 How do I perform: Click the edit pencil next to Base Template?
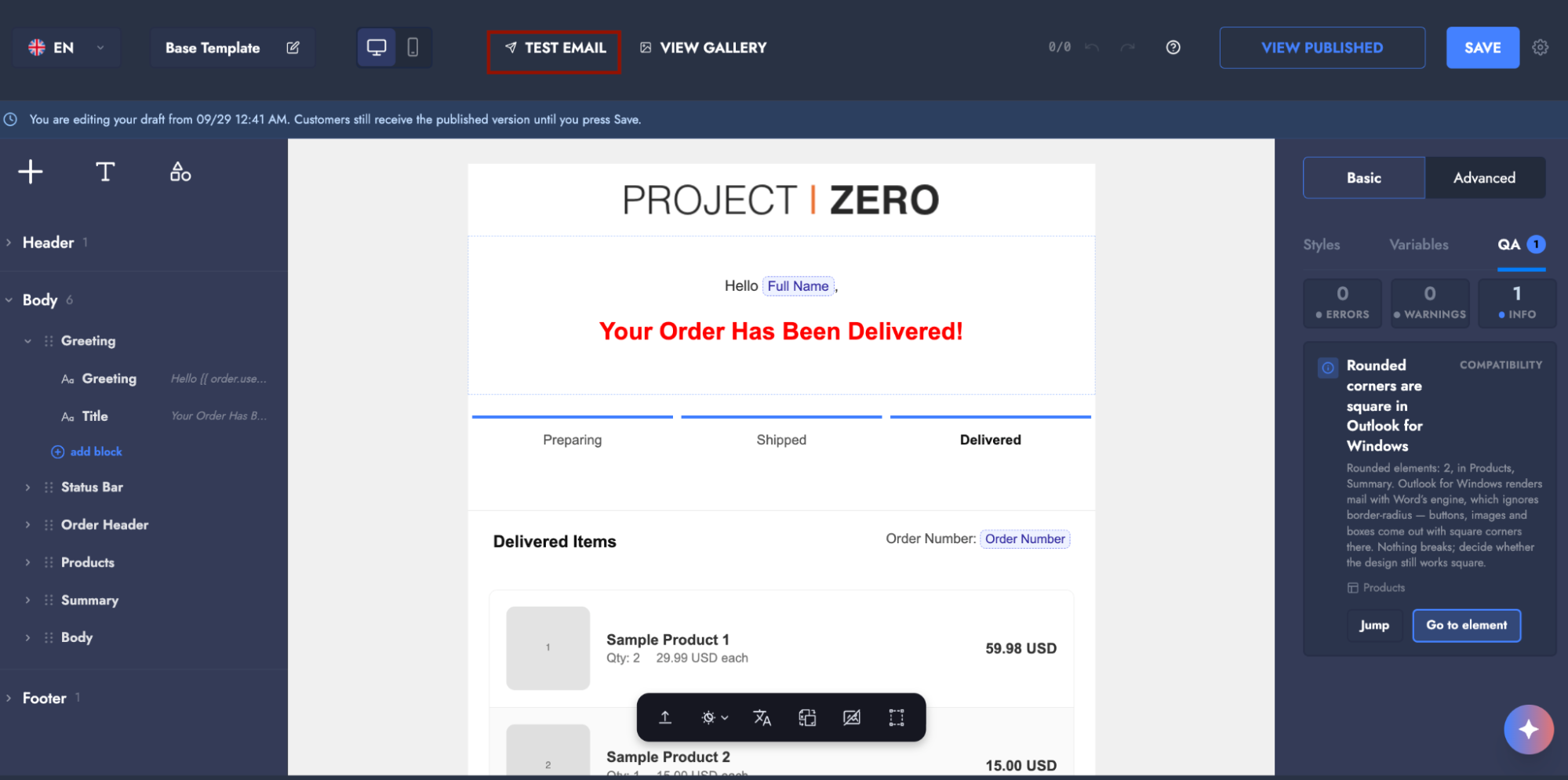pos(293,48)
